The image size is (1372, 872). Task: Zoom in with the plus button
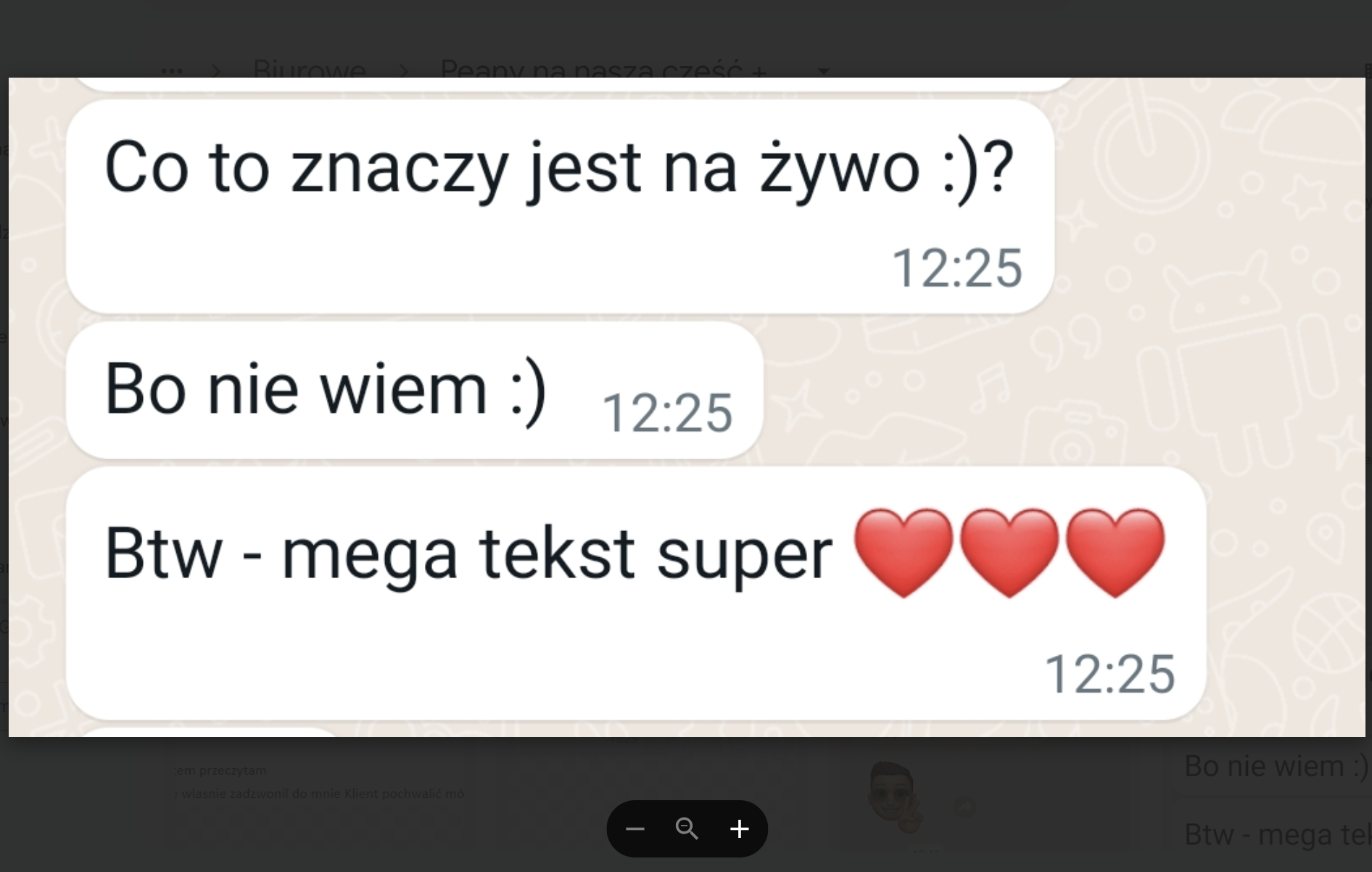click(740, 828)
